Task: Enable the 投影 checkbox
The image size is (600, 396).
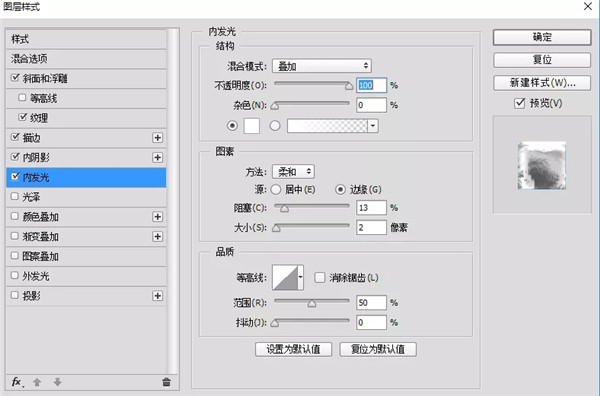Action: (15, 295)
